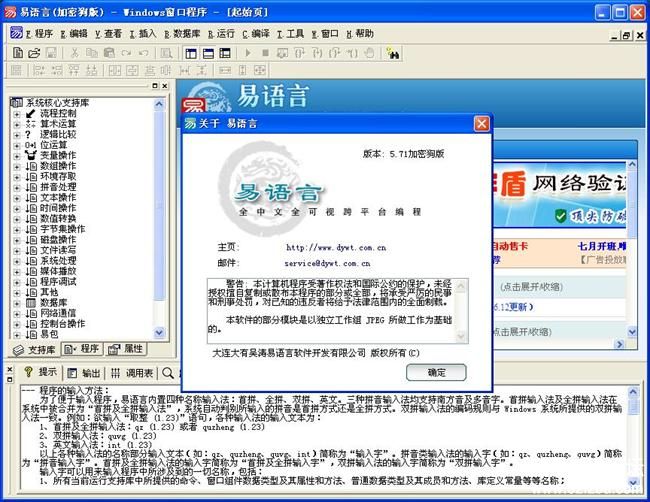The image size is (650, 502).
Task: Open the 易语言 application menu icon
Action: click(x=16, y=33)
